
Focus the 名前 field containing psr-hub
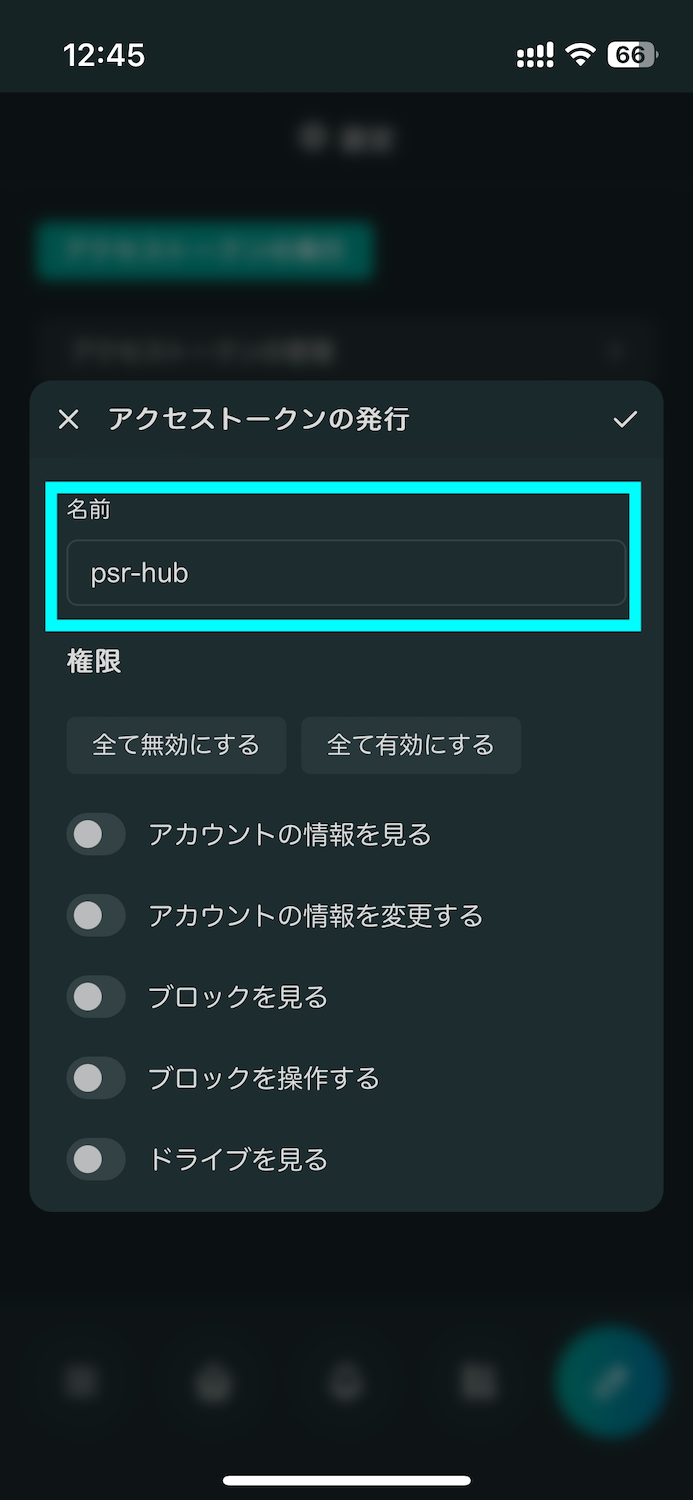(x=346, y=573)
